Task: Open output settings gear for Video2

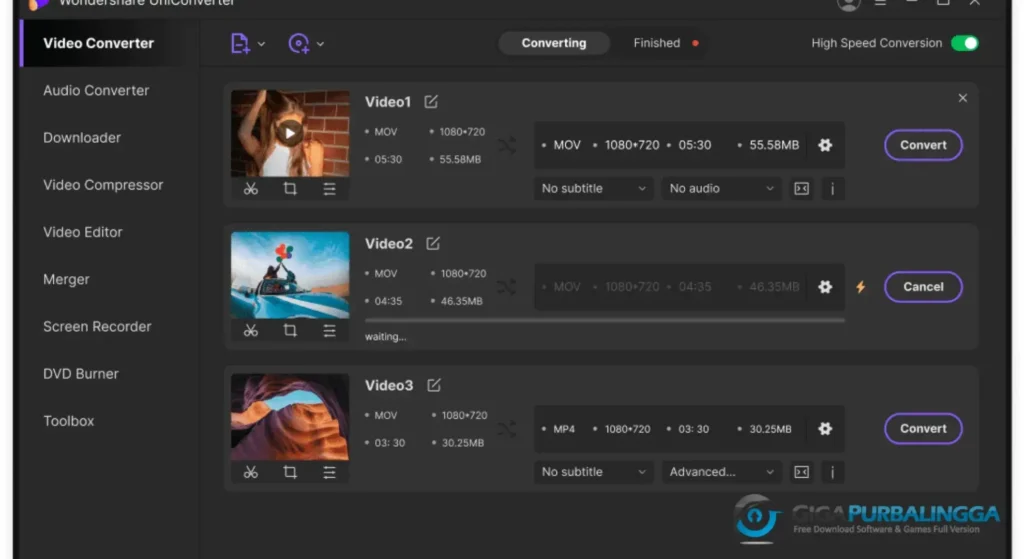Action: [x=825, y=287]
